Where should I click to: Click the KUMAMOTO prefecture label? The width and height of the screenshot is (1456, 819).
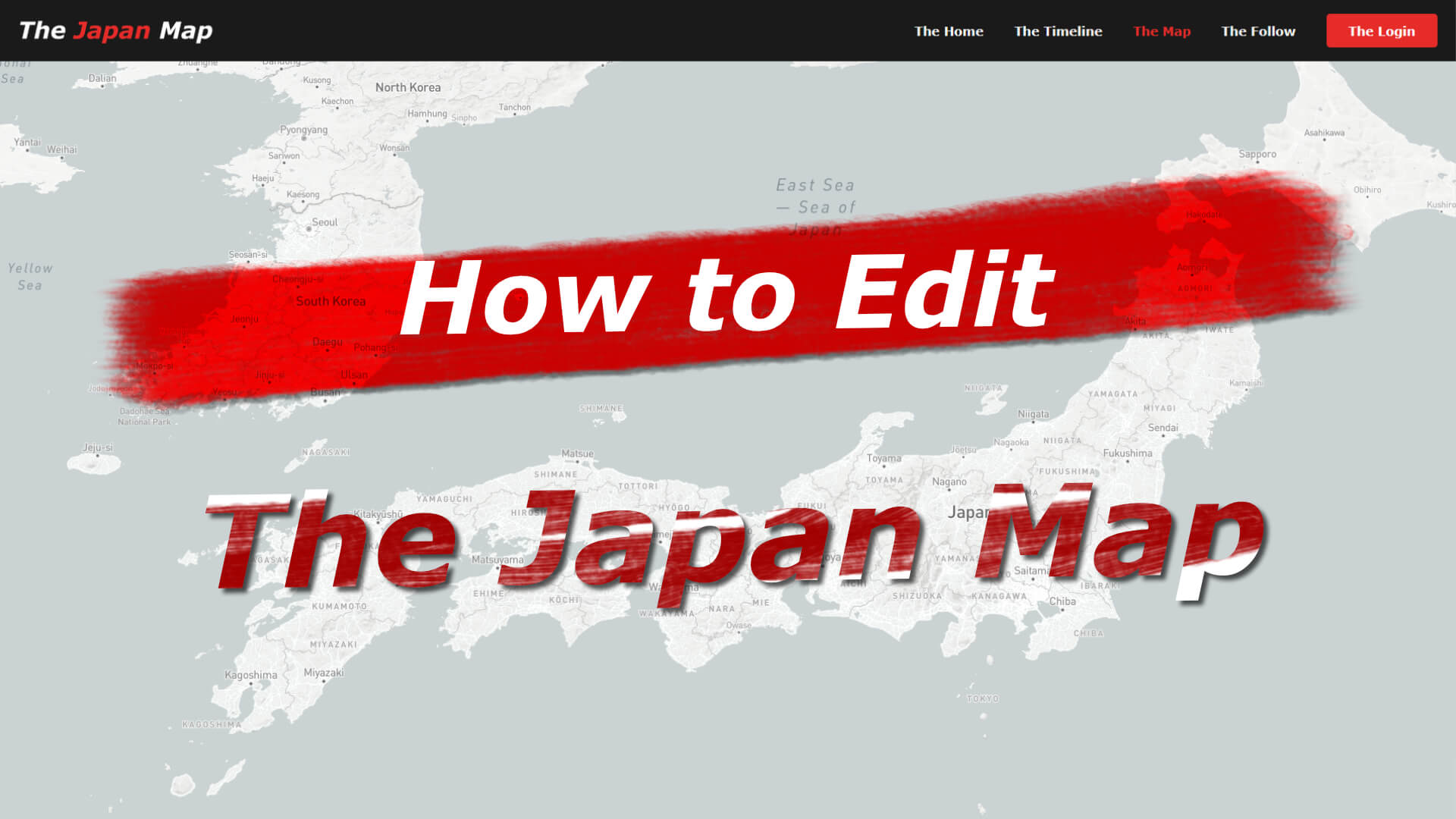[339, 607]
